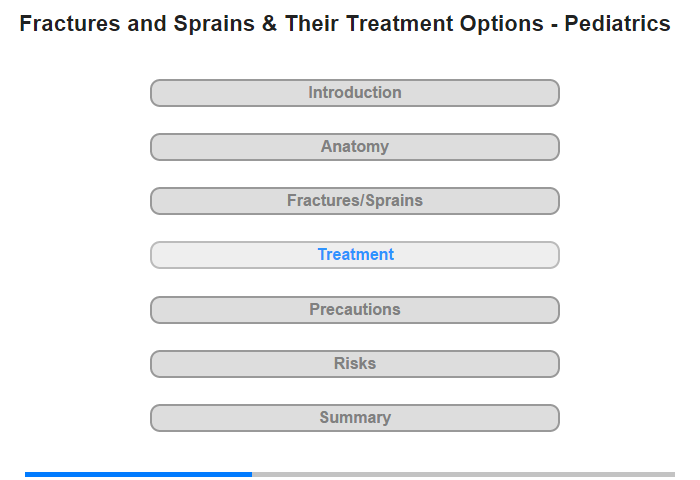Open the Summary section

[354, 418]
